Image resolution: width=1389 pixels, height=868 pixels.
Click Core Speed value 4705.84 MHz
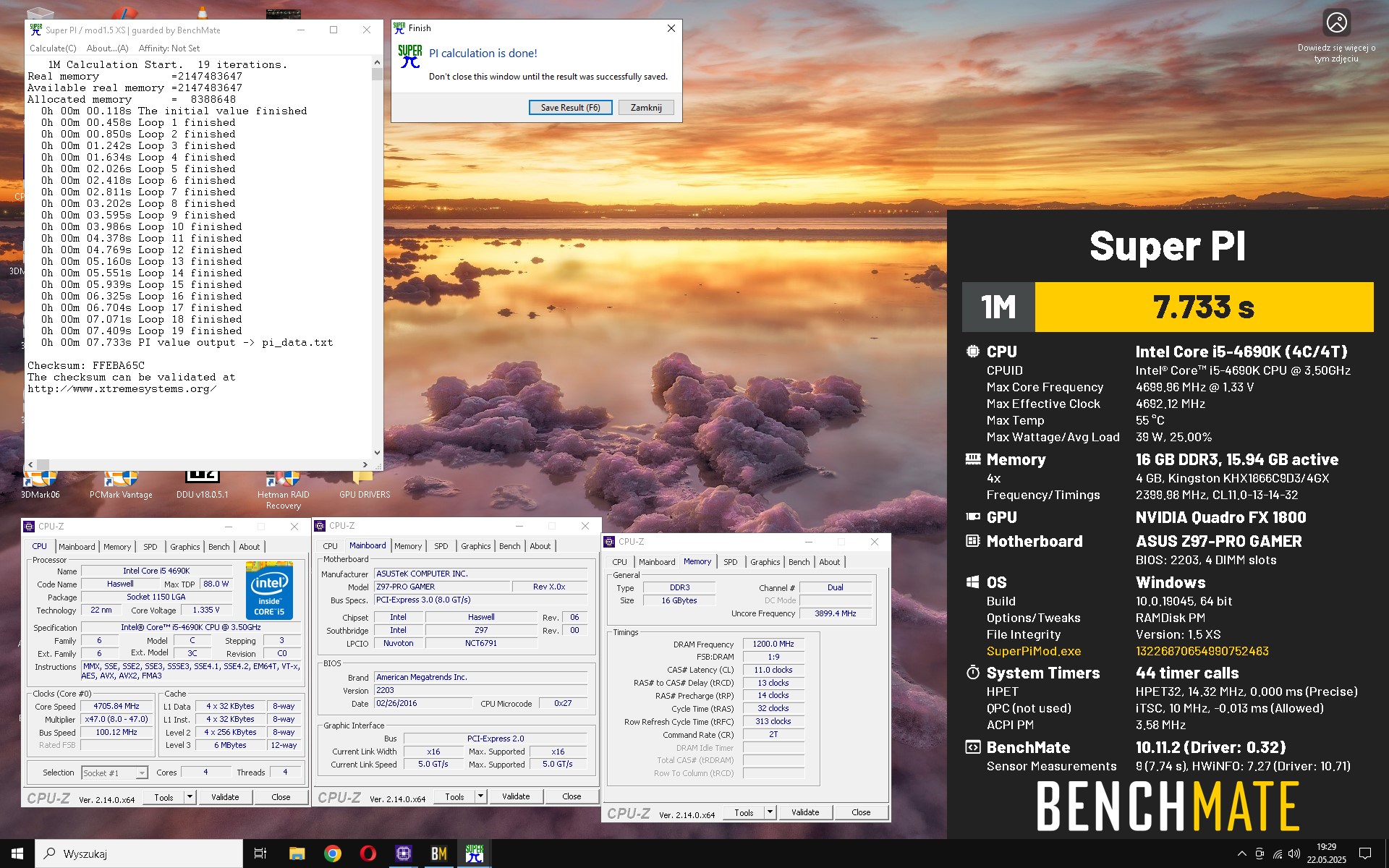[116, 706]
